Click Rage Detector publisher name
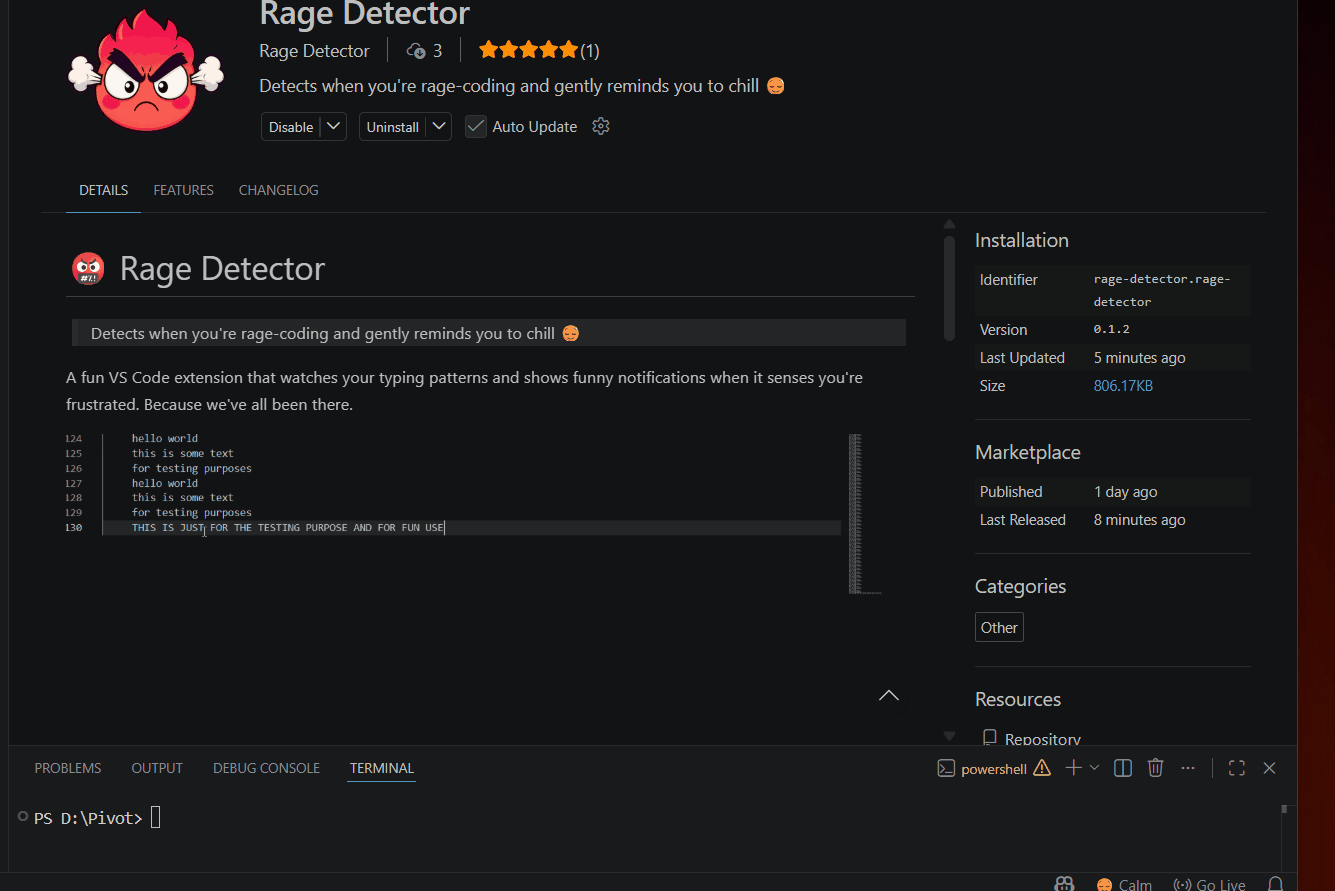 [x=314, y=50]
